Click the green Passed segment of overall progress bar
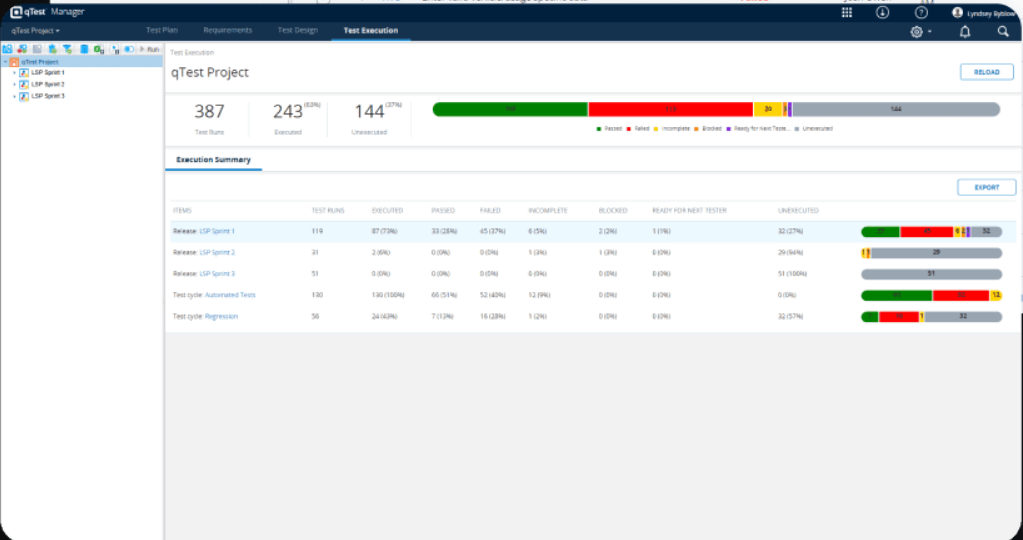This screenshot has height=540, width=1023. pos(510,110)
